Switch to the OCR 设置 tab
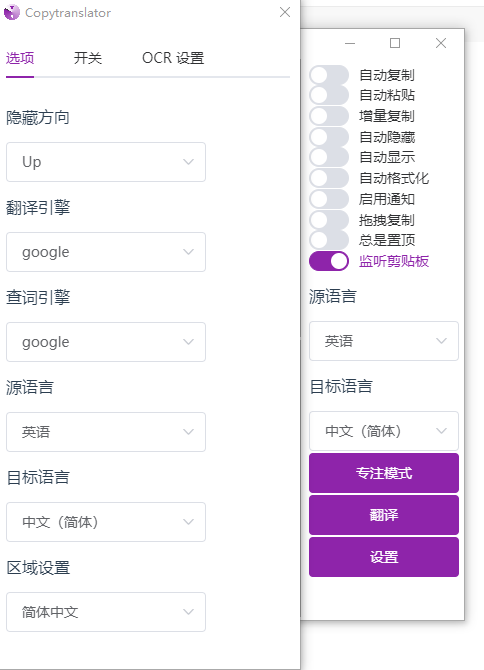The width and height of the screenshot is (484, 670). tap(173, 58)
